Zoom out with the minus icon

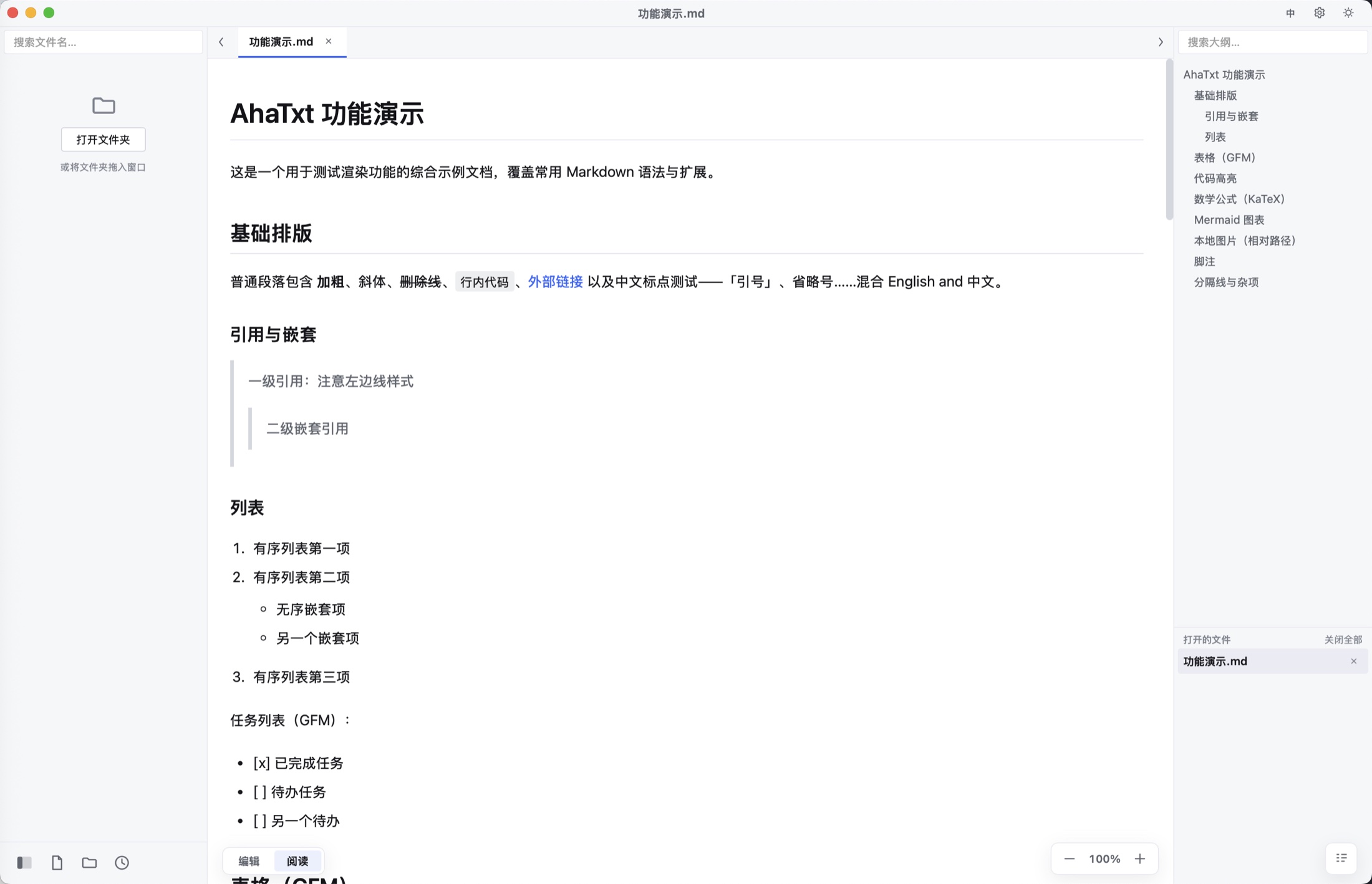point(1069,858)
